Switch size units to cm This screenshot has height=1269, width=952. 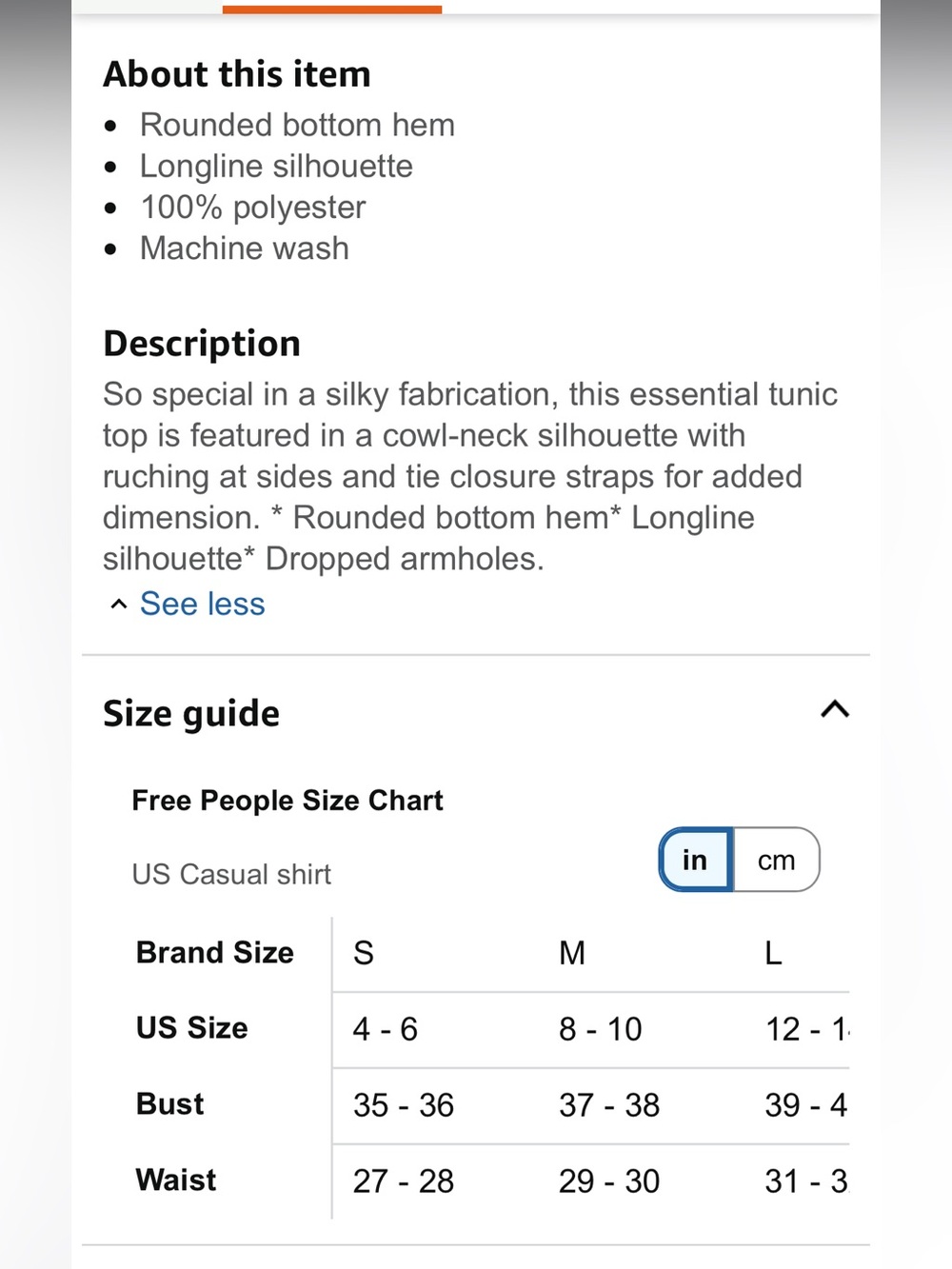(x=776, y=860)
